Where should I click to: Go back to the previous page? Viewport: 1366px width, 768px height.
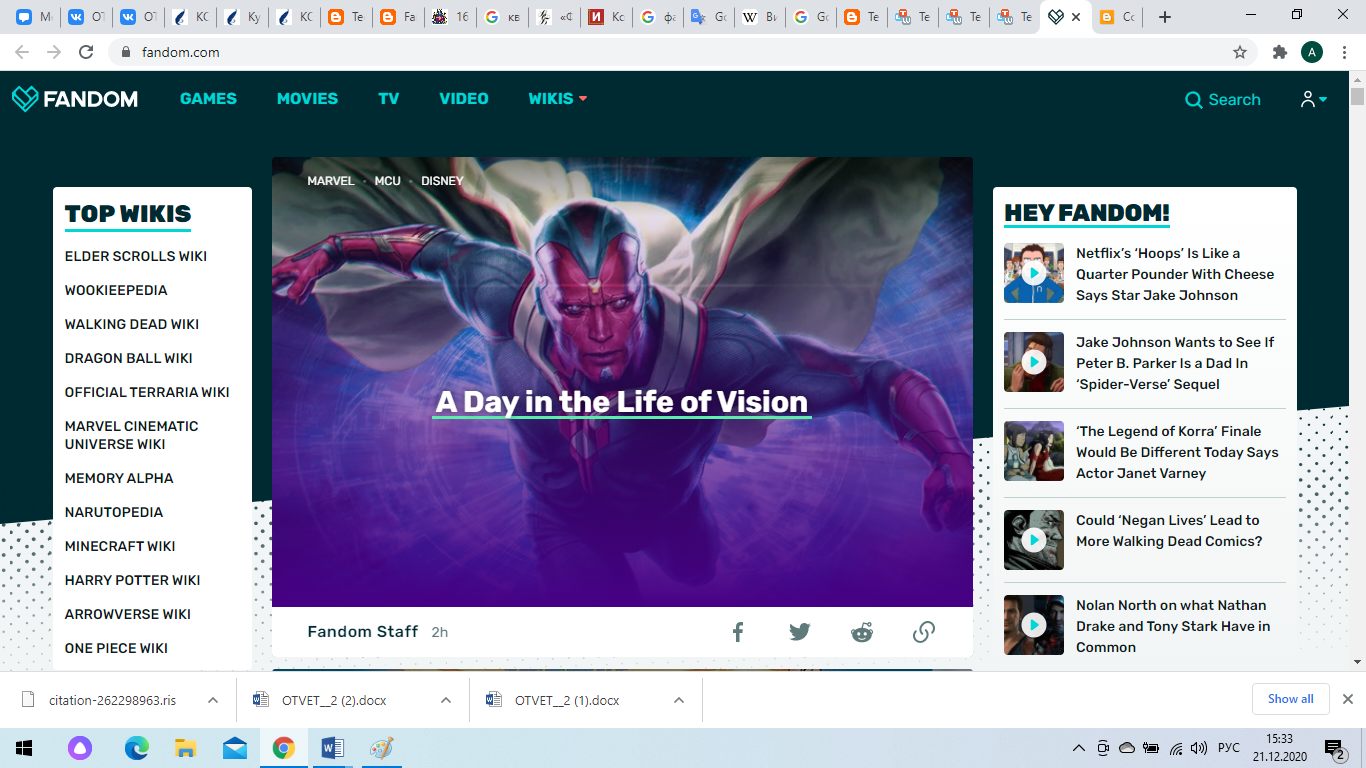click(22, 52)
